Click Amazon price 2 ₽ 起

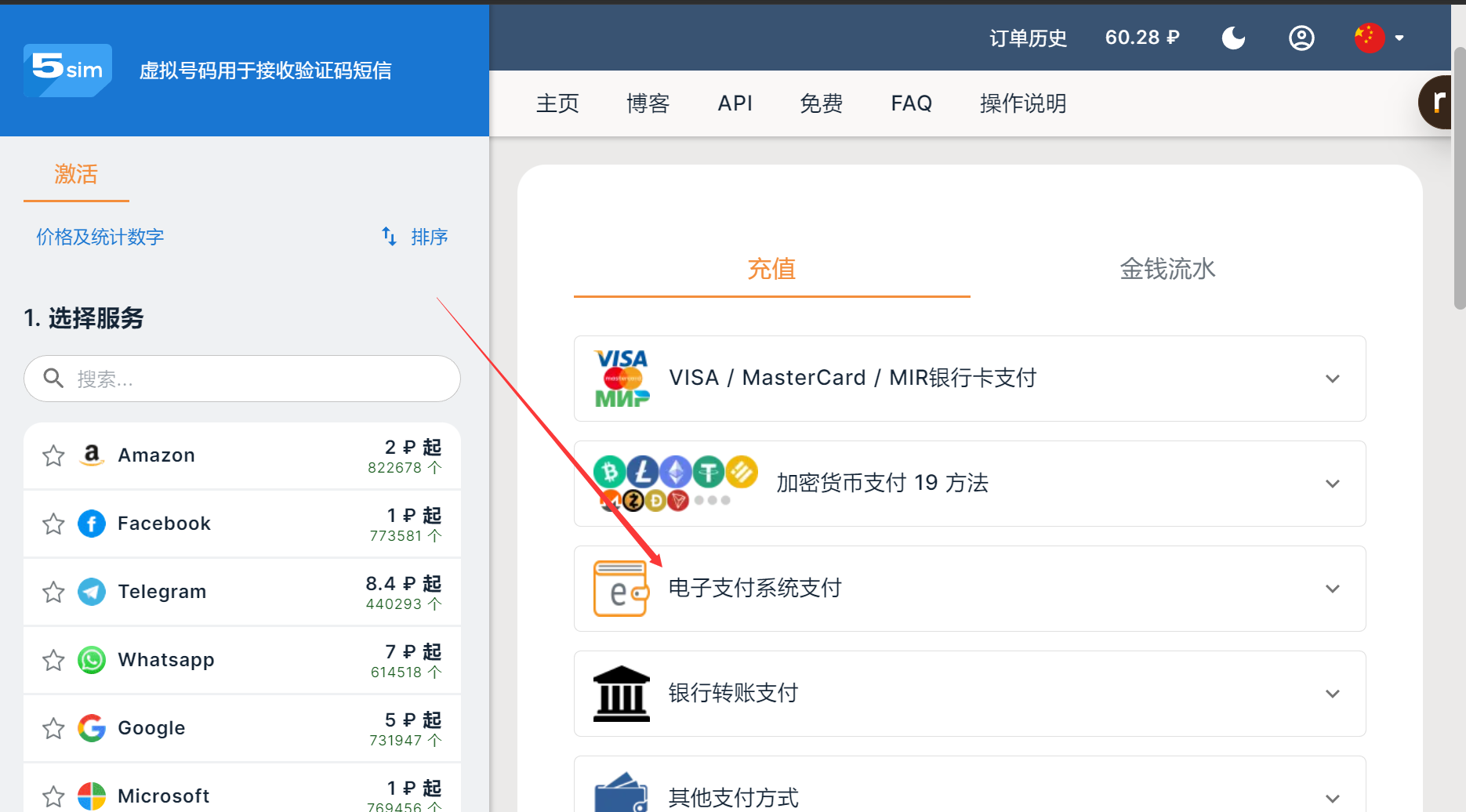413,448
